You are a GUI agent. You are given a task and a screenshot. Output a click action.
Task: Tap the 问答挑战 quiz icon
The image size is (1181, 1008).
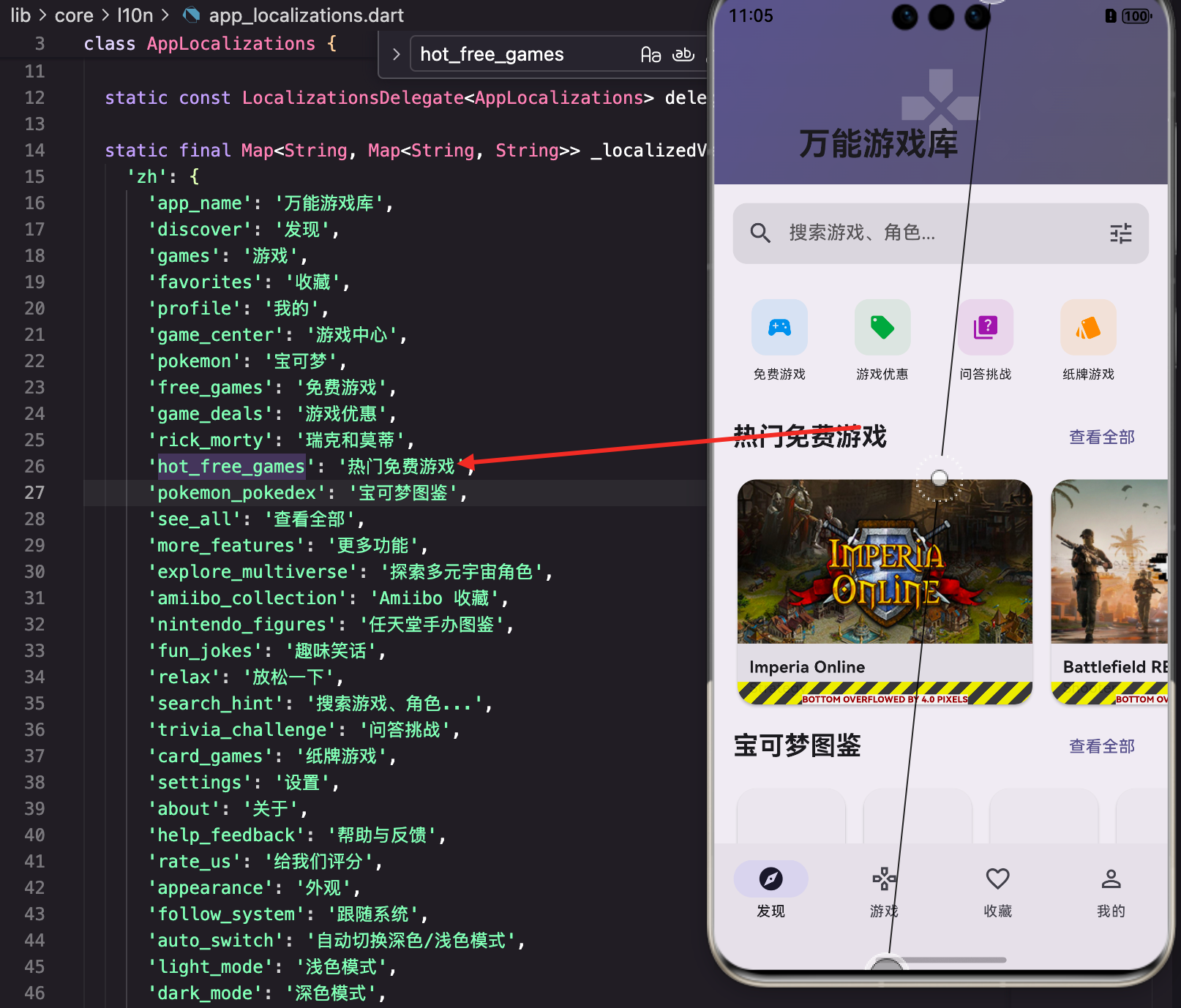click(x=985, y=327)
